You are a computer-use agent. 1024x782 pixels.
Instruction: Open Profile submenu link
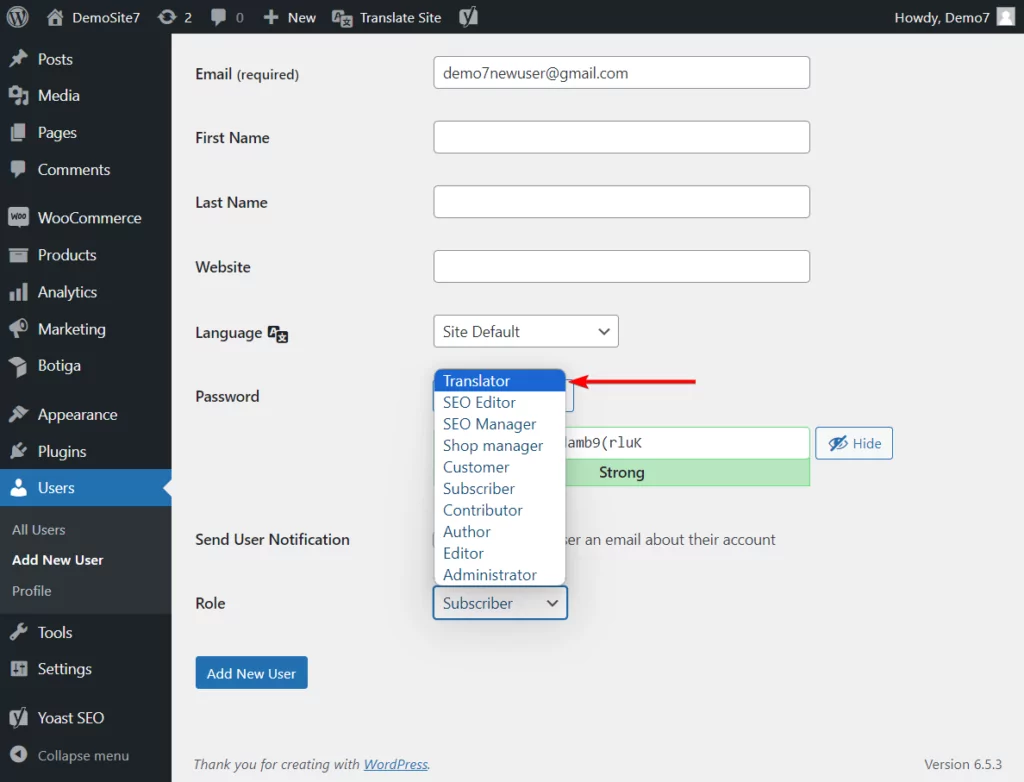pyautogui.click(x=31, y=591)
